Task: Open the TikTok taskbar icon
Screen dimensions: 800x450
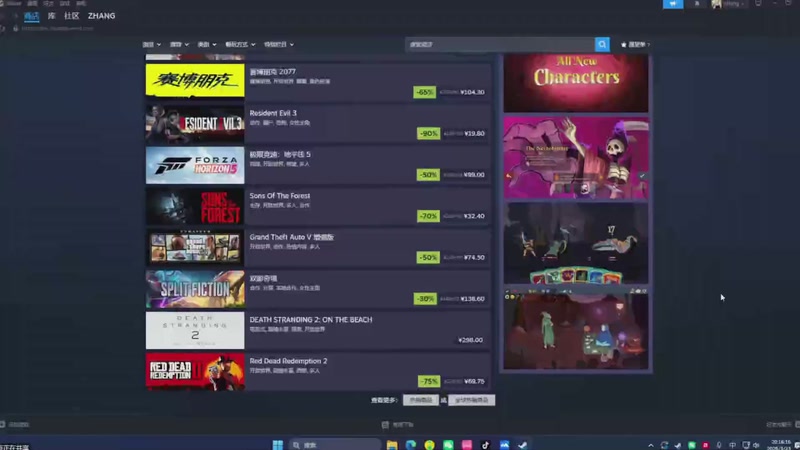Action: 485,445
